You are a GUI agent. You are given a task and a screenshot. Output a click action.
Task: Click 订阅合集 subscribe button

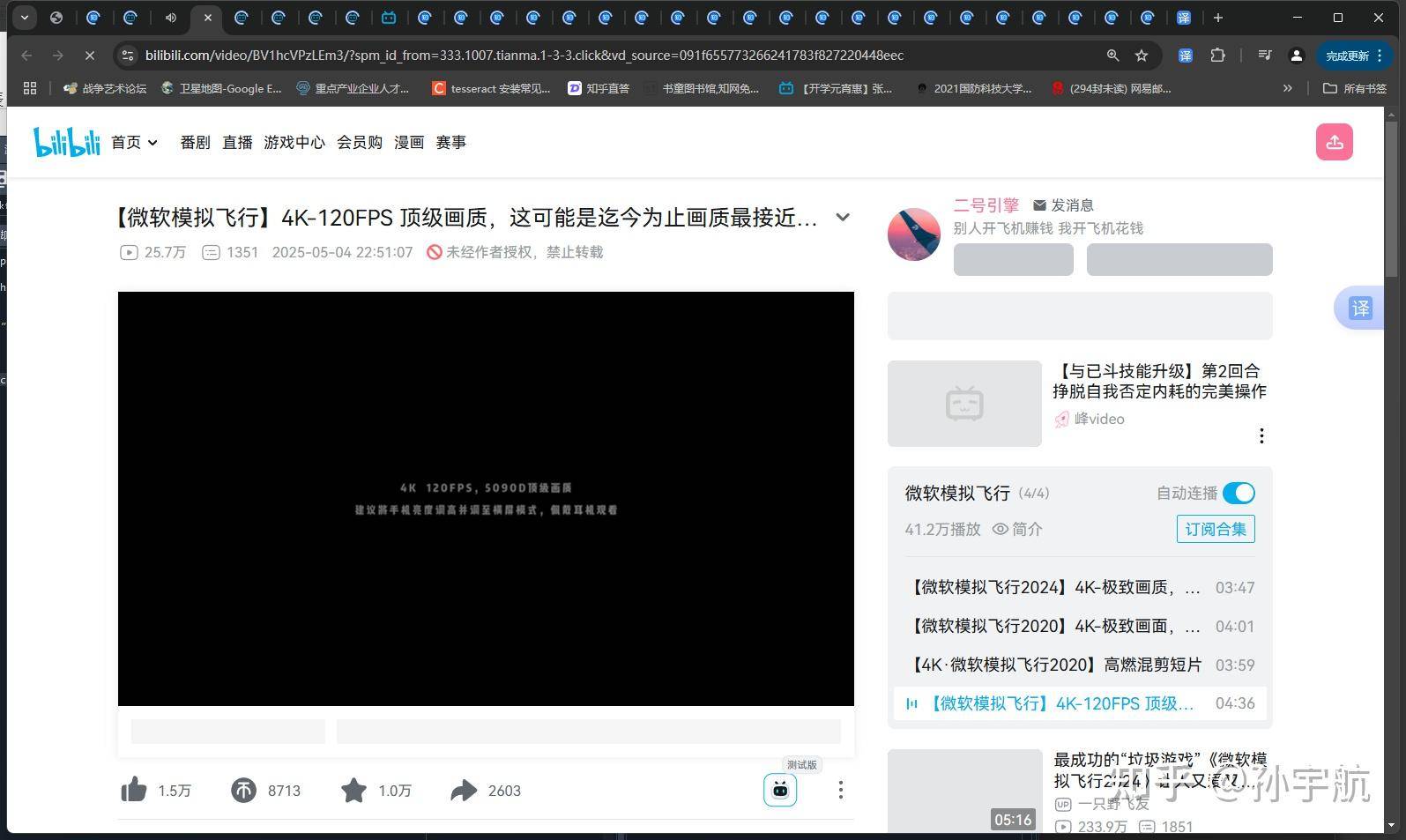point(1216,529)
